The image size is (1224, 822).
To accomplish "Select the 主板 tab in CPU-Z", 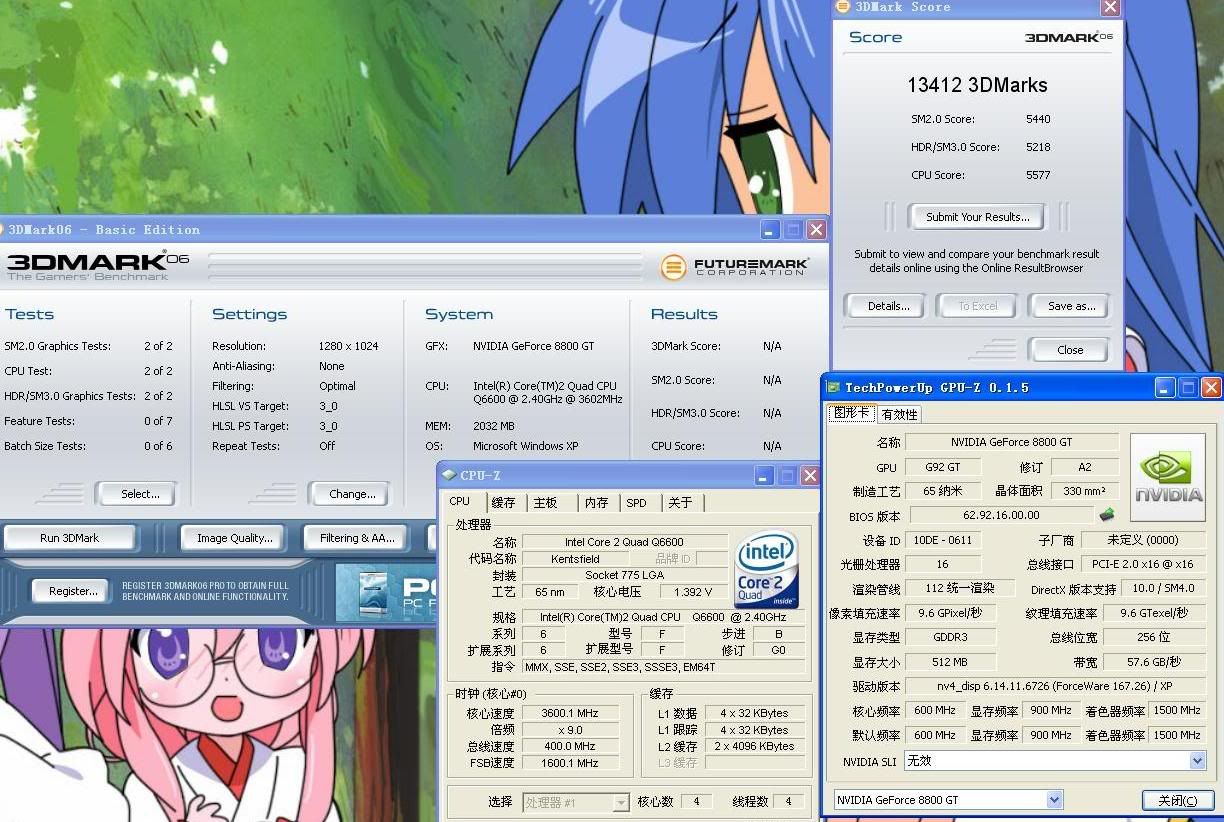I will pyautogui.click(x=545, y=503).
